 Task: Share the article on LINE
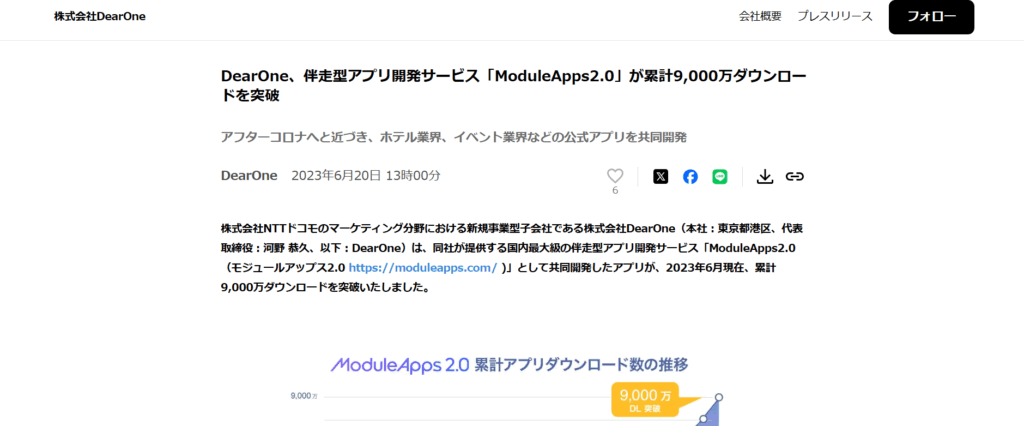pyautogui.click(x=720, y=176)
